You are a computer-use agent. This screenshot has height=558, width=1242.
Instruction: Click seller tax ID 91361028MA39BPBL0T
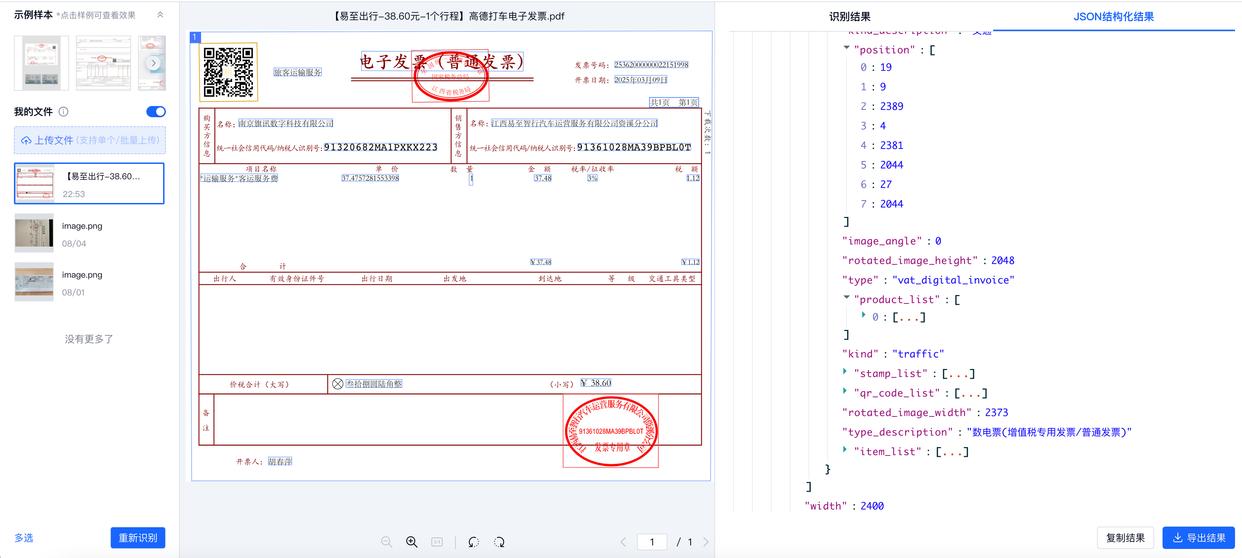[x=634, y=147]
